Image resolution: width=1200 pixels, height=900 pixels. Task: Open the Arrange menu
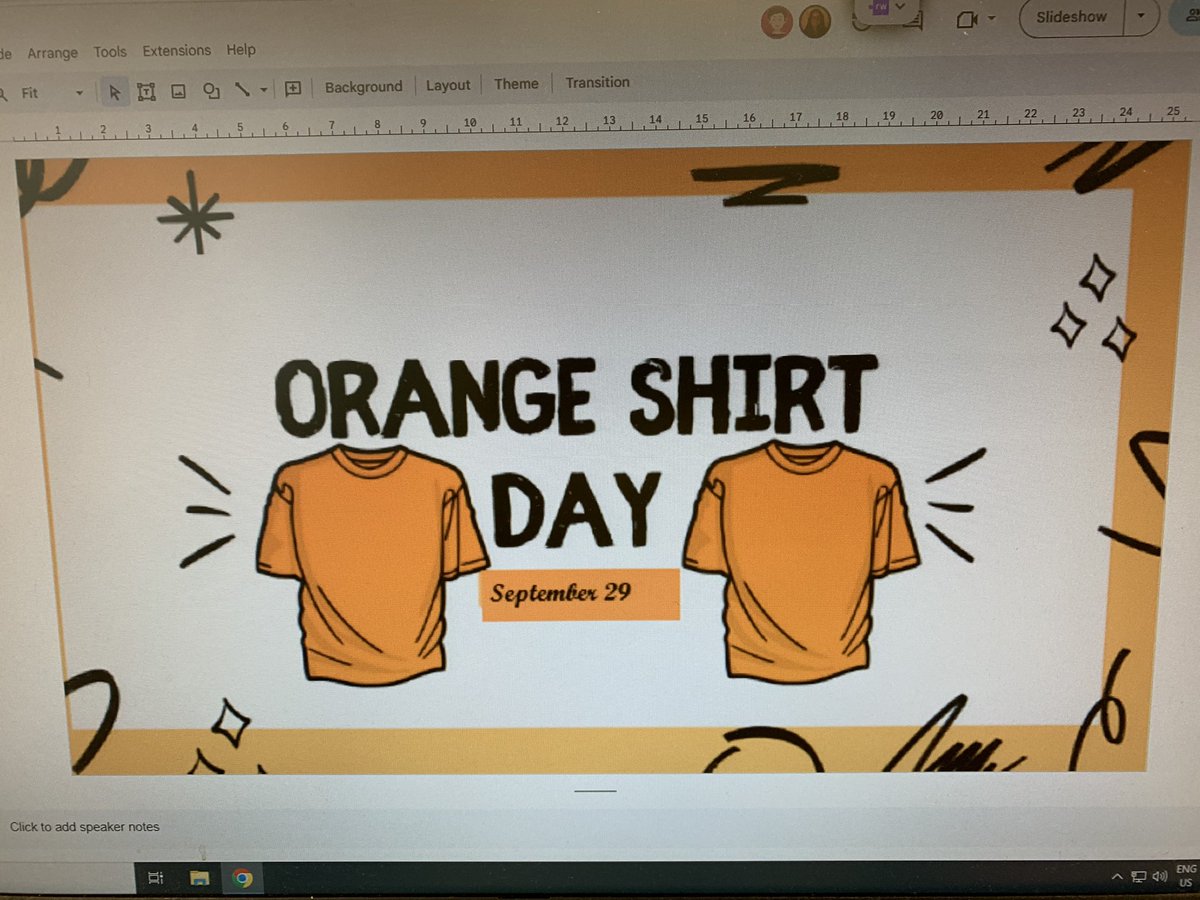(52, 53)
